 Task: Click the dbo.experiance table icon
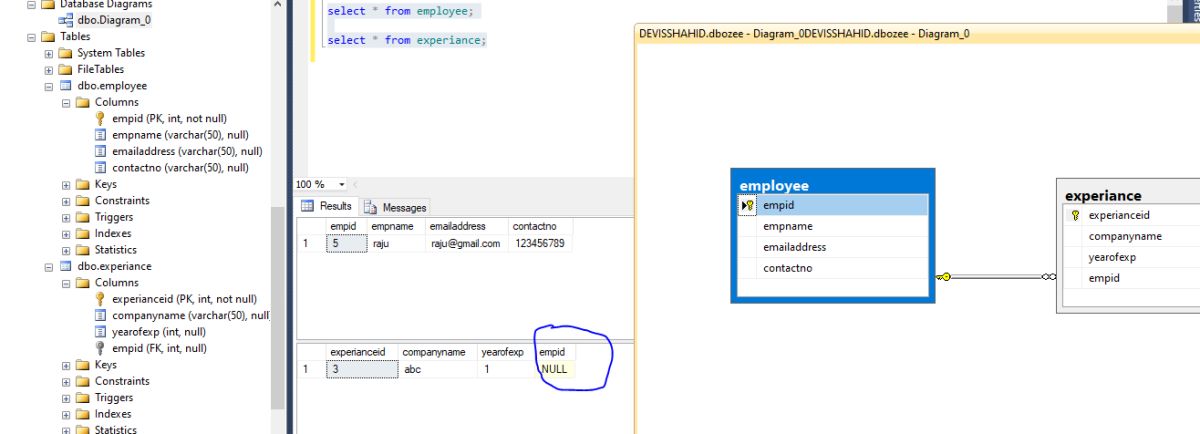[66, 267]
